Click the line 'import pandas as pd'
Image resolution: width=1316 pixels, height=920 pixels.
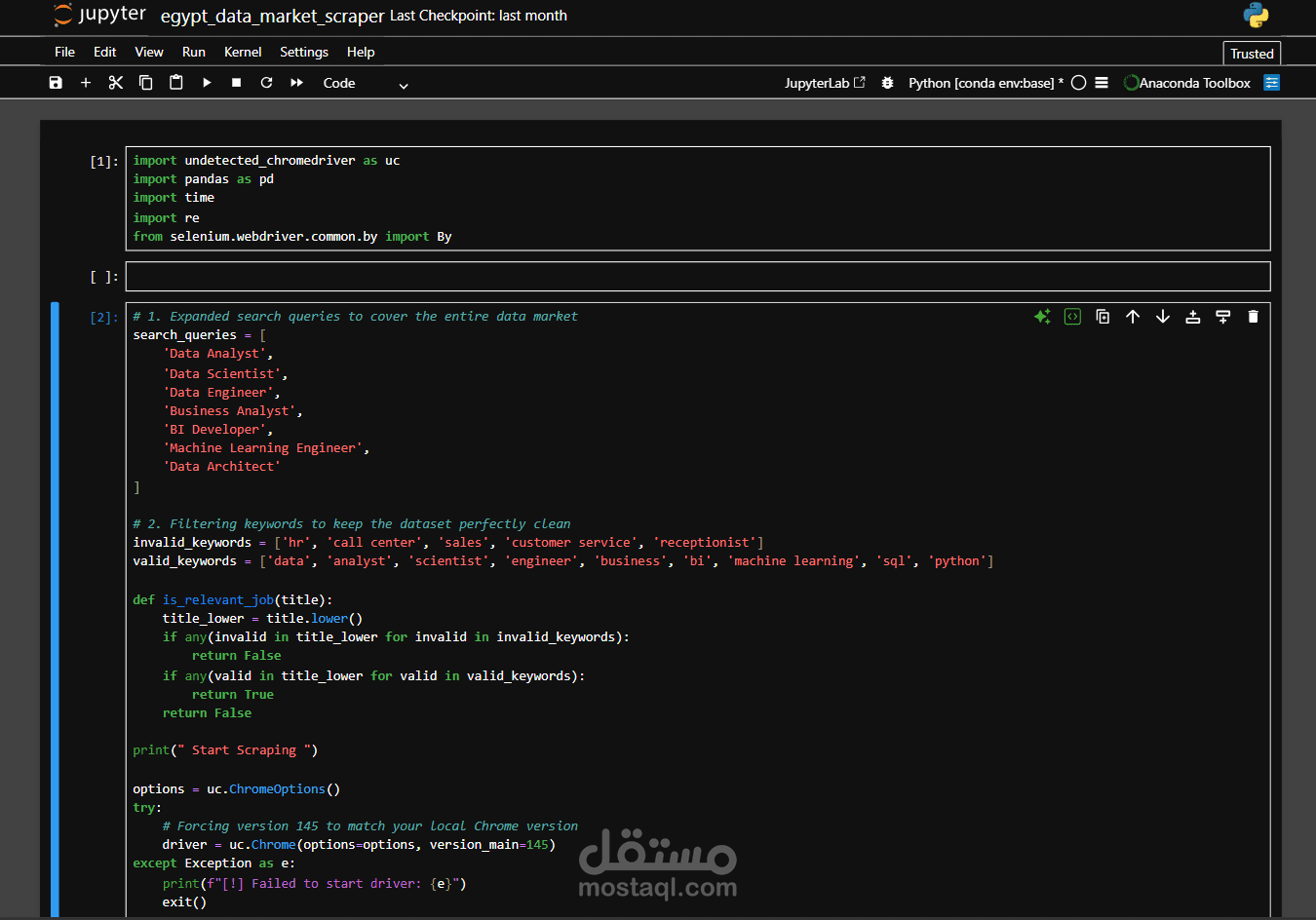pyautogui.click(x=204, y=179)
